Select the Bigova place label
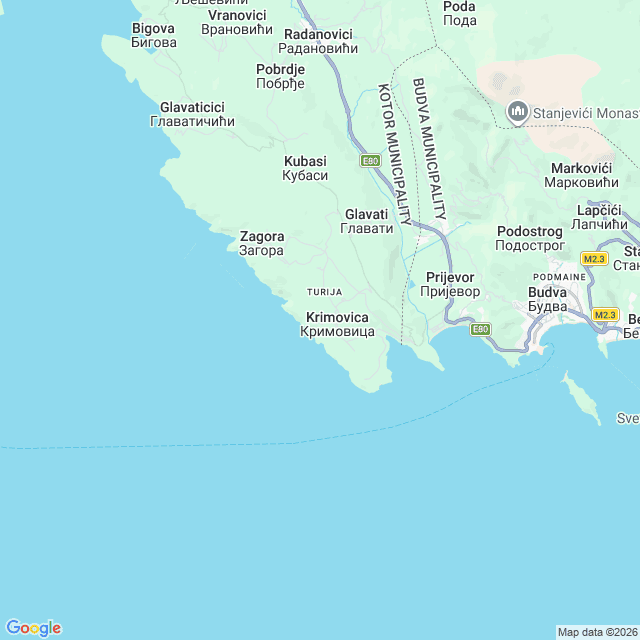640x640 pixels. click(153, 36)
